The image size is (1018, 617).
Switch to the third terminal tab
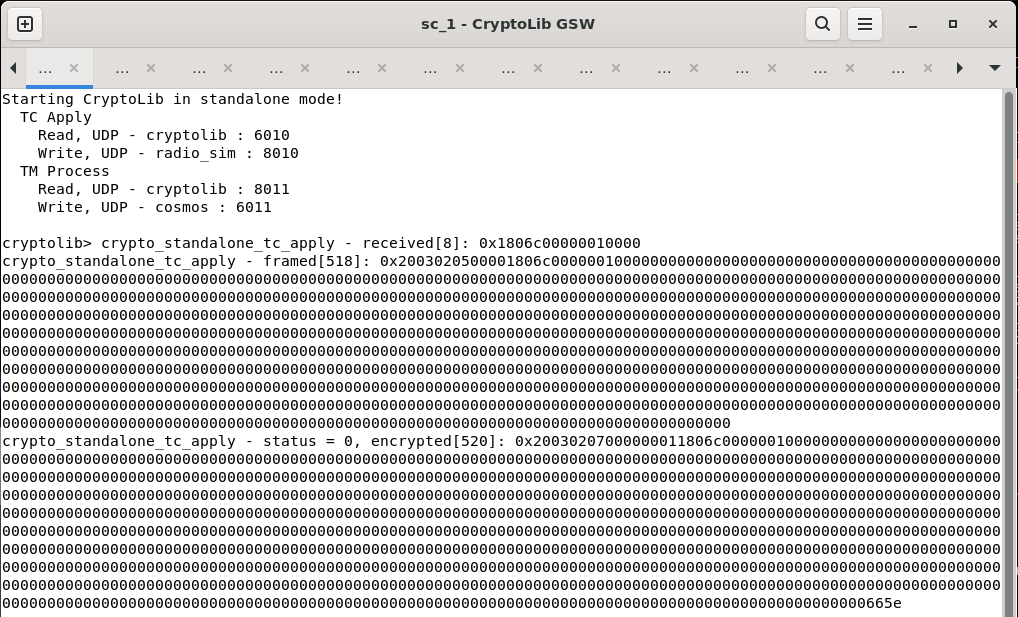tap(199, 68)
